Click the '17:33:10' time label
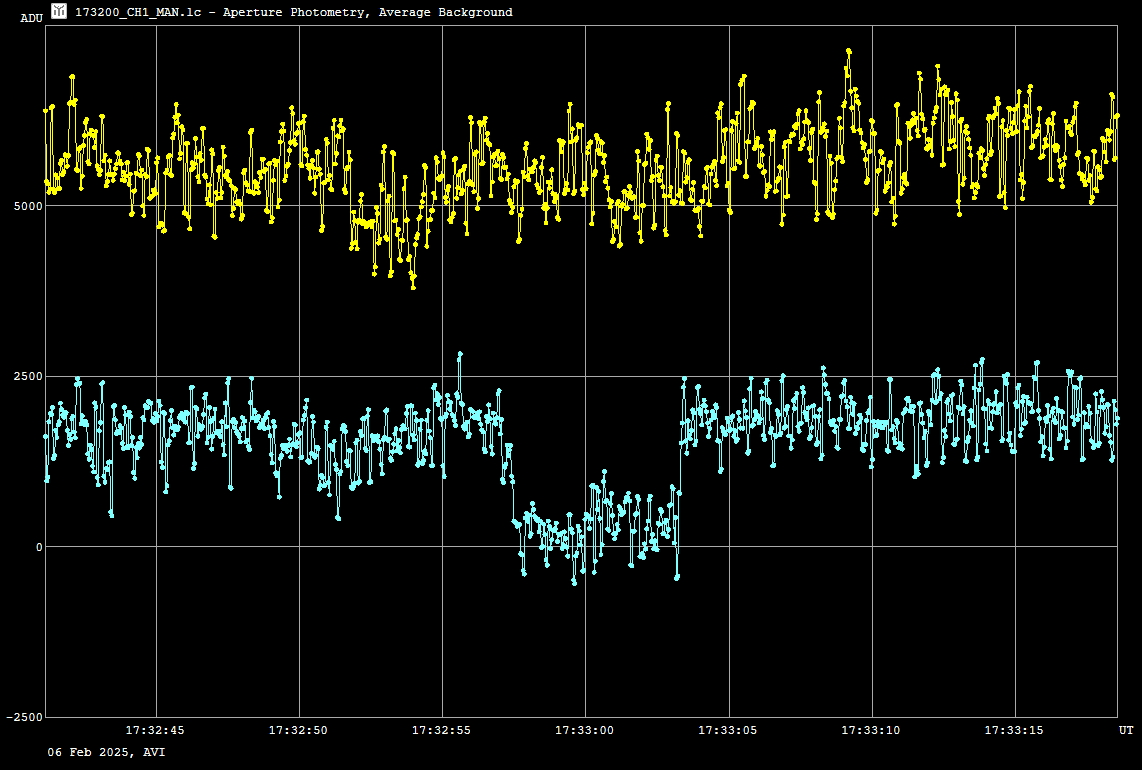Viewport: 1142px width, 770px height. pyautogui.click(x=871, y=730)
